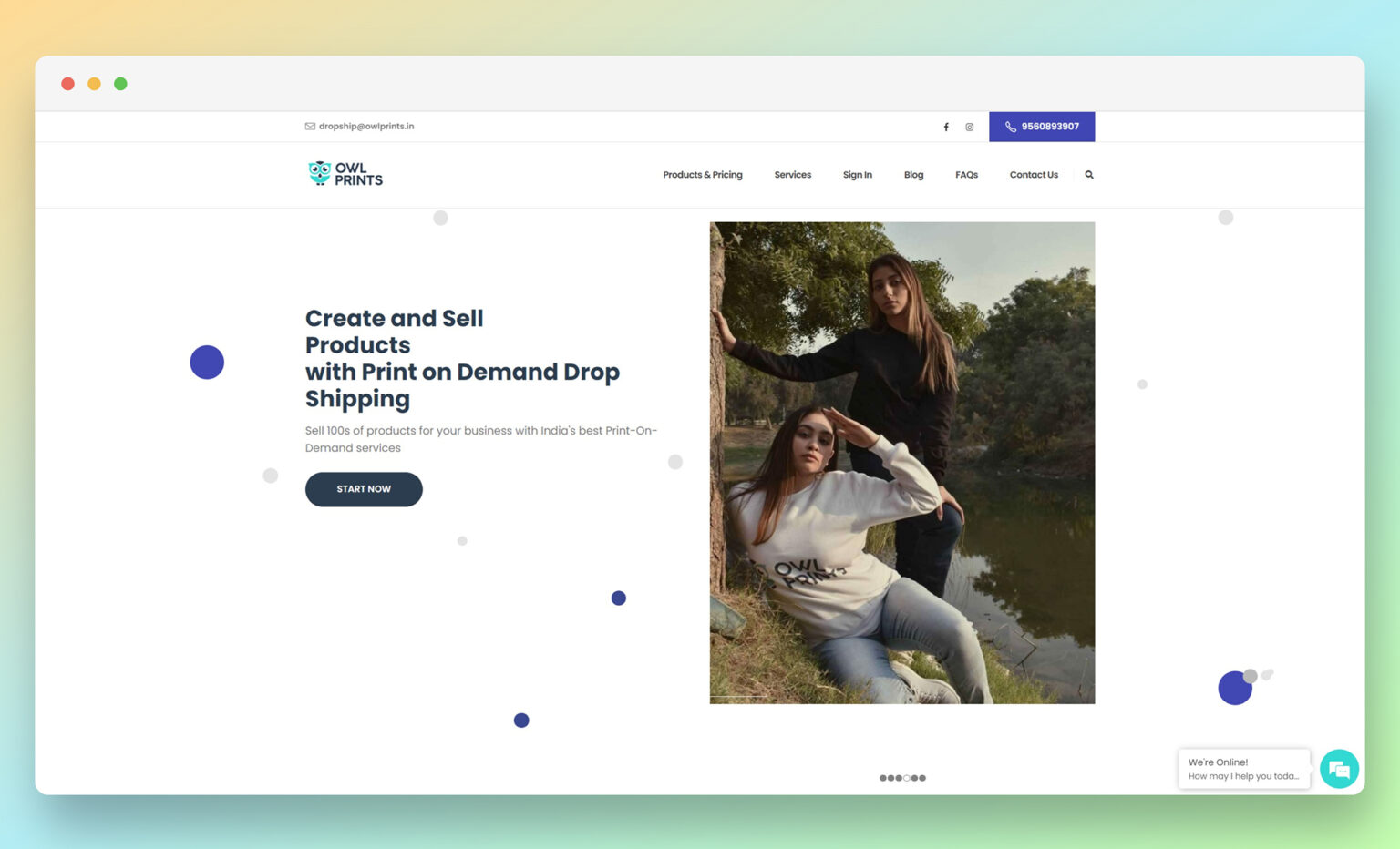Open the Services menu
Image resolution: width=1400 pixels, height=849 pixels.
coord(792,175)
